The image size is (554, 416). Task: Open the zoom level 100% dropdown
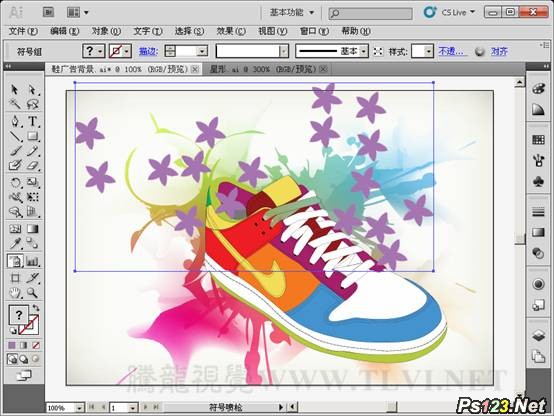(80, 408)
